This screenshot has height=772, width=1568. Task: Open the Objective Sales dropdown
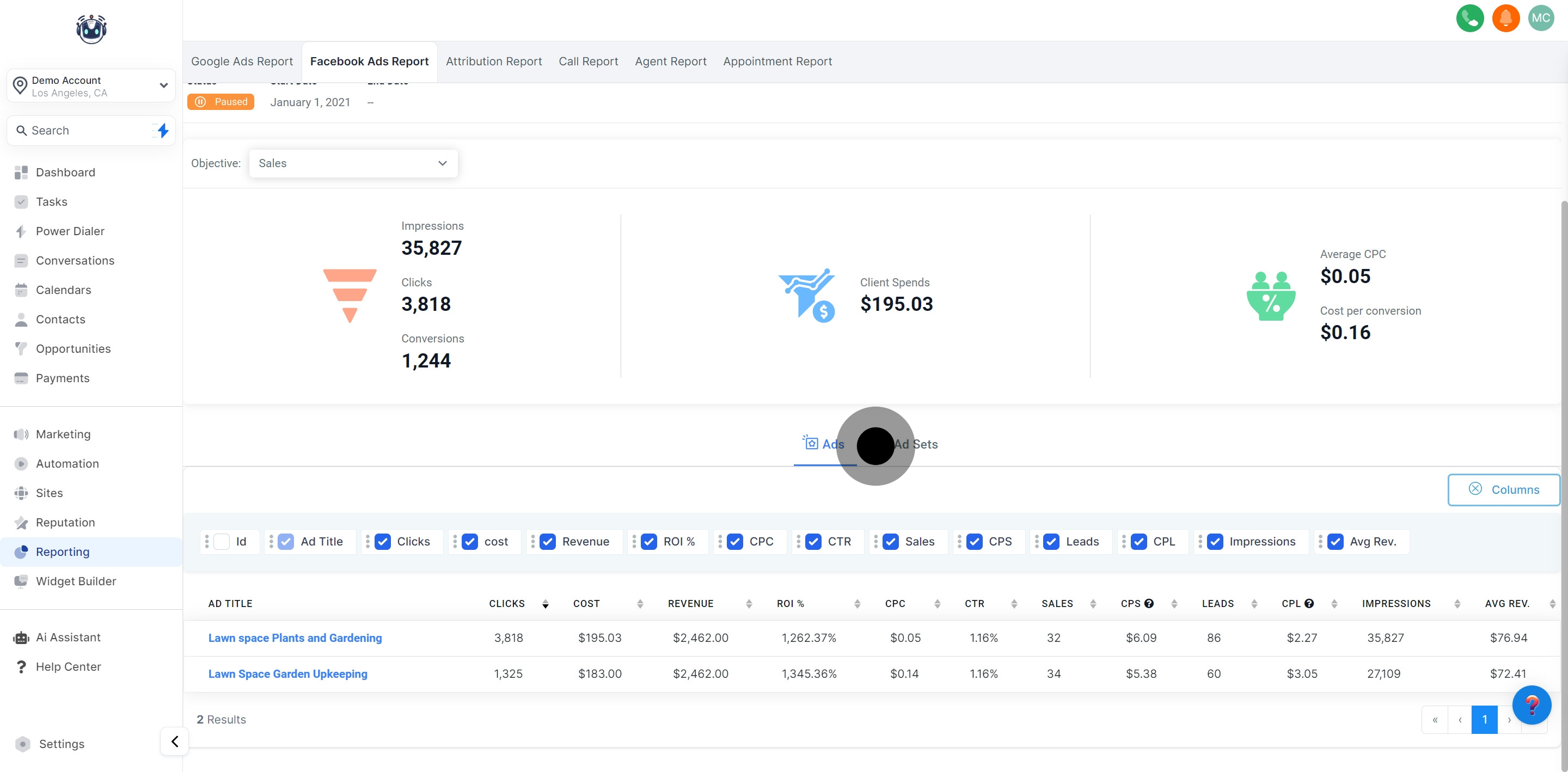[352, 163]
